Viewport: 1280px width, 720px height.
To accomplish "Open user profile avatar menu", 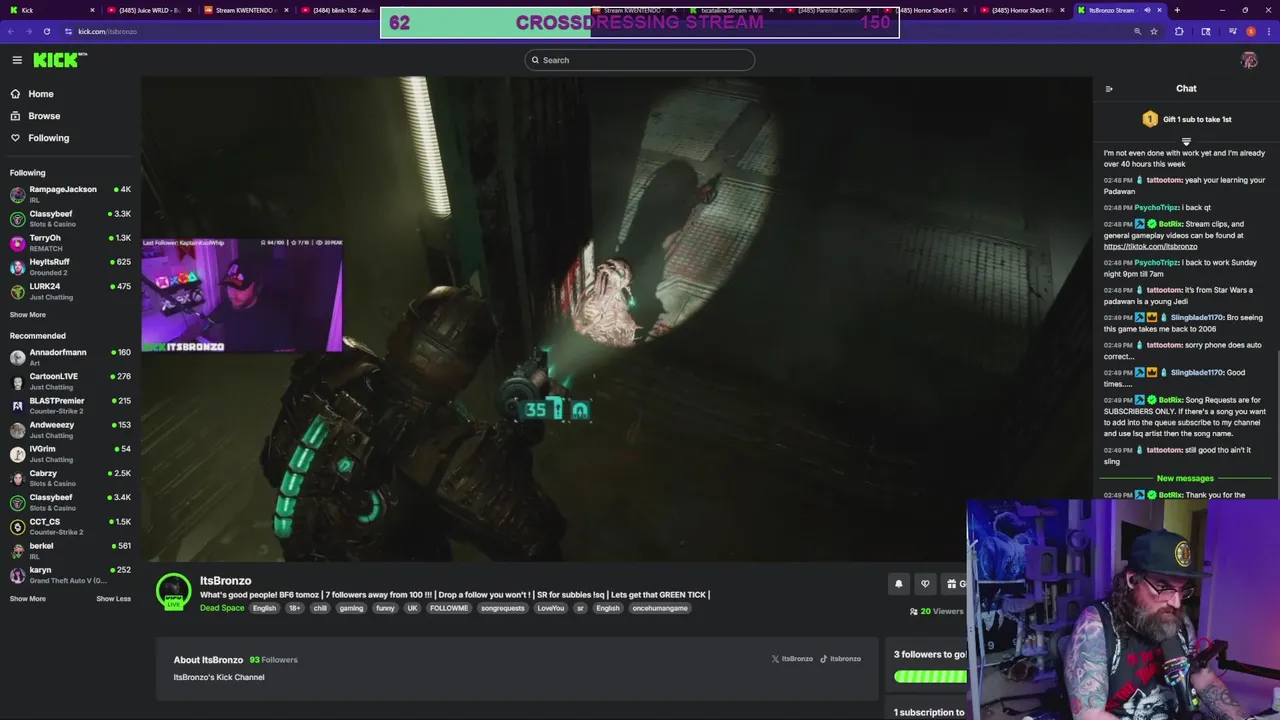I will point(1249,60).
